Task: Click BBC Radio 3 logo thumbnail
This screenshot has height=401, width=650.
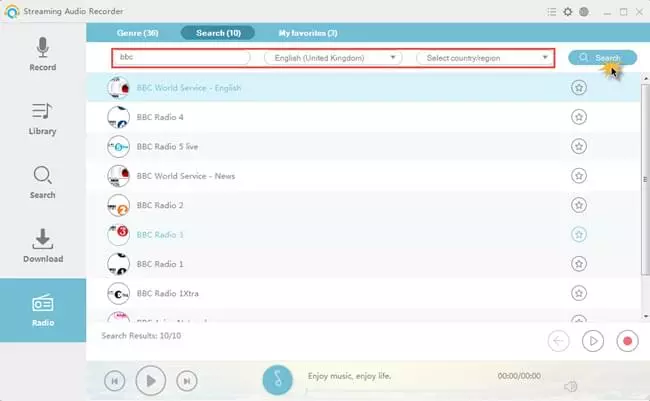Action: [119, 235]
